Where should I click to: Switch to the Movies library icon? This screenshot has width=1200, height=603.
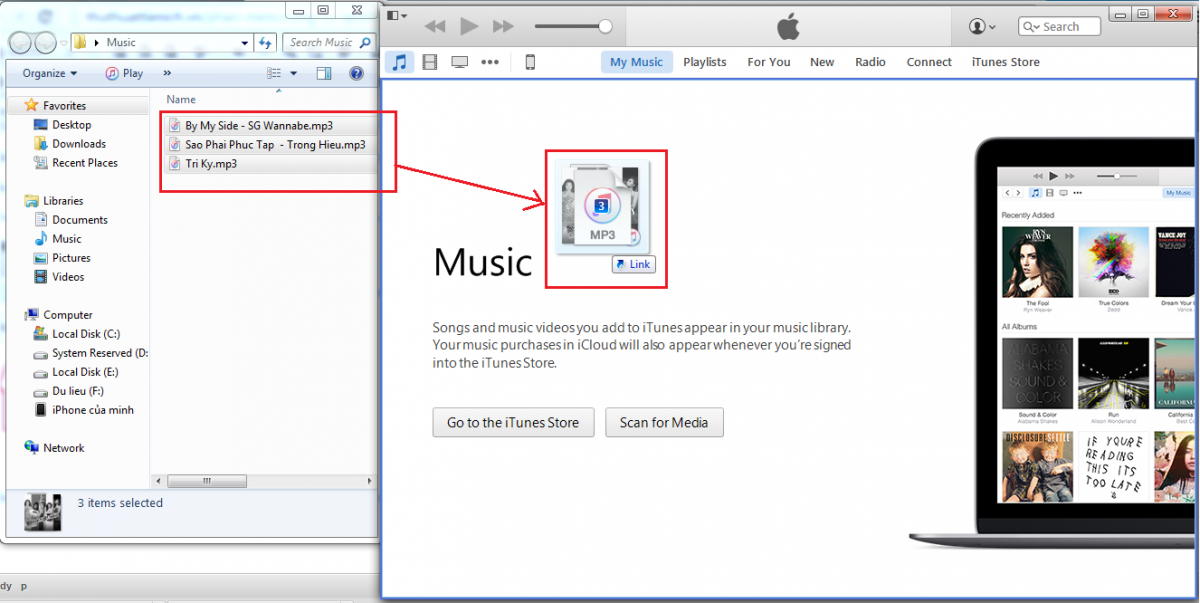coord(430,62)
